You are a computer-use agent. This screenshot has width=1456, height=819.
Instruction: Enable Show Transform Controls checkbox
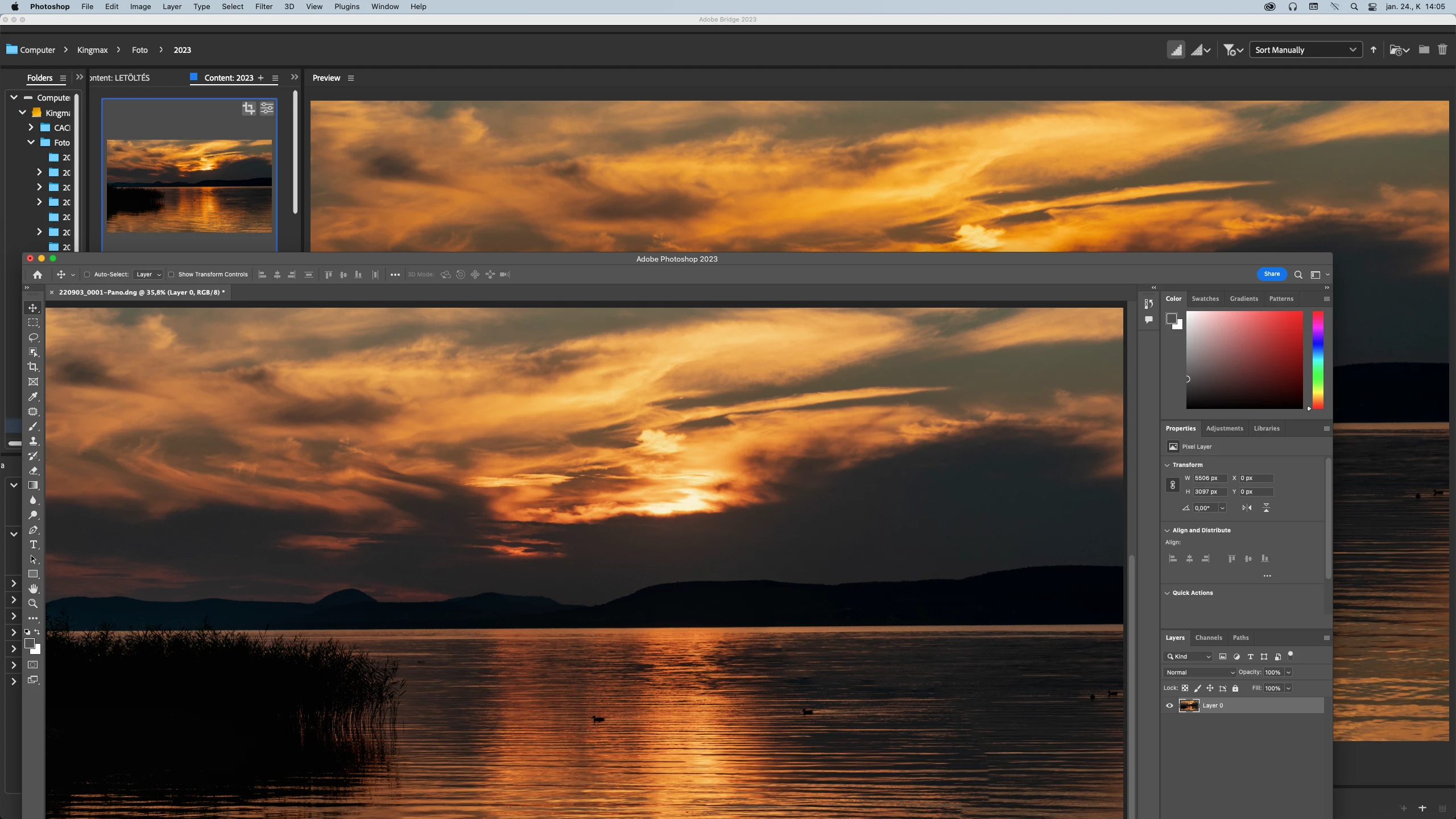171,275
